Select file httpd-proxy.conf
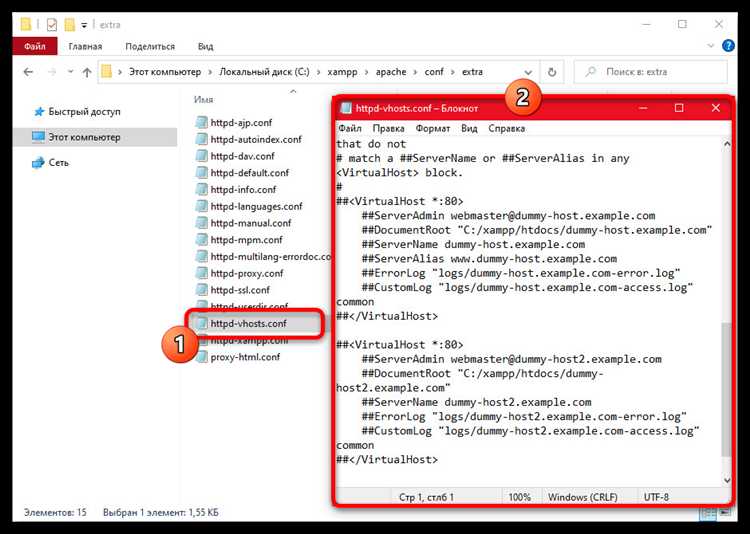The height and width of the screenshot is (534, 750). (x=247, y=273)
